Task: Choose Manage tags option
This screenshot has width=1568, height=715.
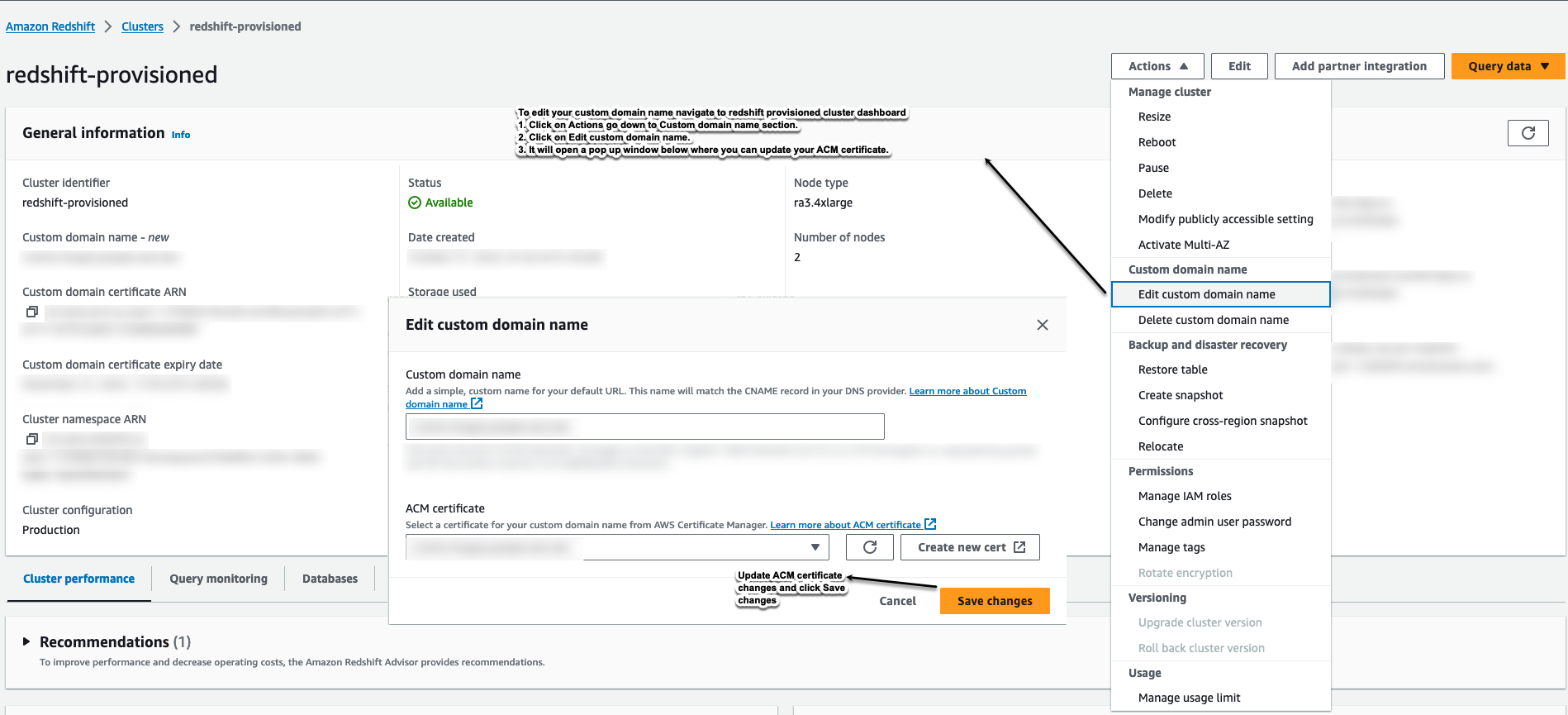Action: 1221,547
